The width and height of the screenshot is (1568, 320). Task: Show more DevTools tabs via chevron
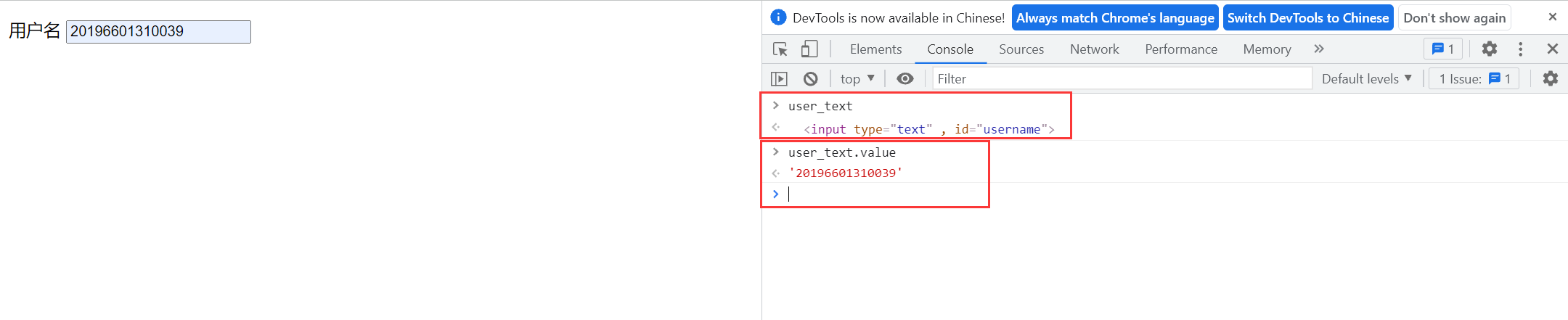pyautogui.click(x=1319, y=49)
